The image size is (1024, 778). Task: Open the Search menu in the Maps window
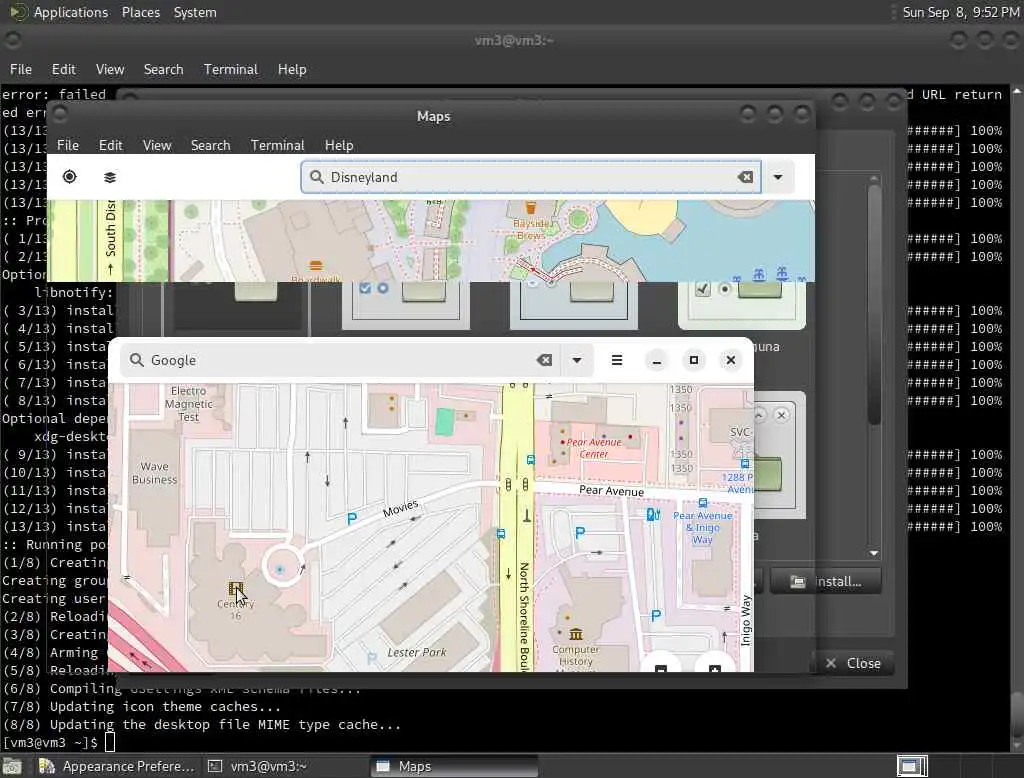pyautogui.click(x=210, y=145)
